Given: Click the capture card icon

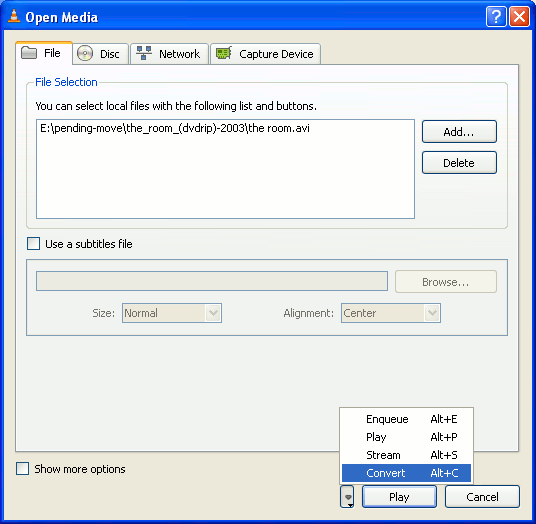Looking at the screenshot, I should 224,53.
